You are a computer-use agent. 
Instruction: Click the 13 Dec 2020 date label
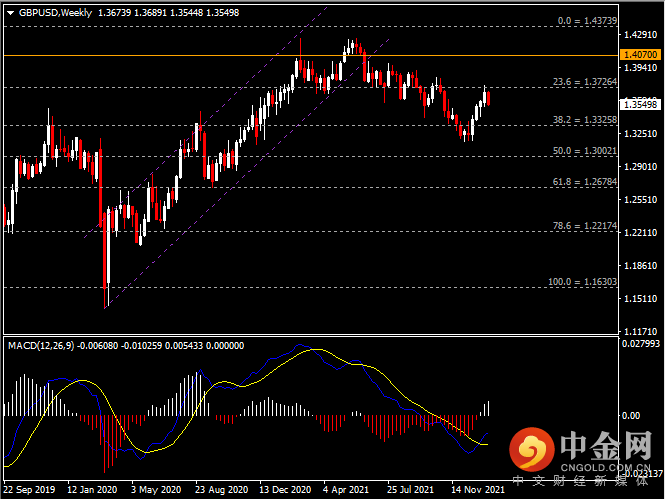click(x=285, y=490)
